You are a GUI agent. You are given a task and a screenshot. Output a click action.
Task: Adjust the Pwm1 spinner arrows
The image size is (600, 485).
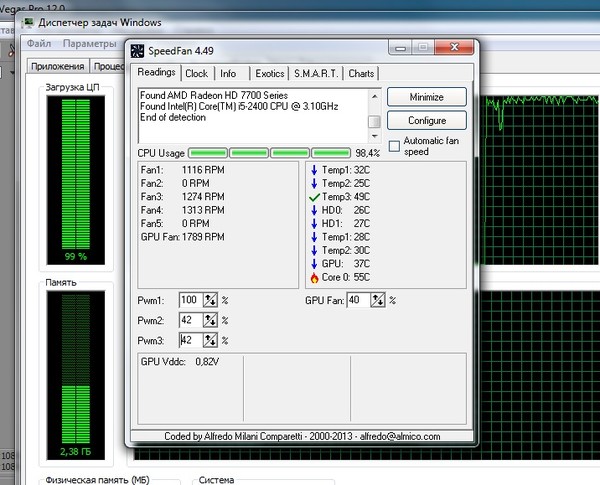coord(210,300)
